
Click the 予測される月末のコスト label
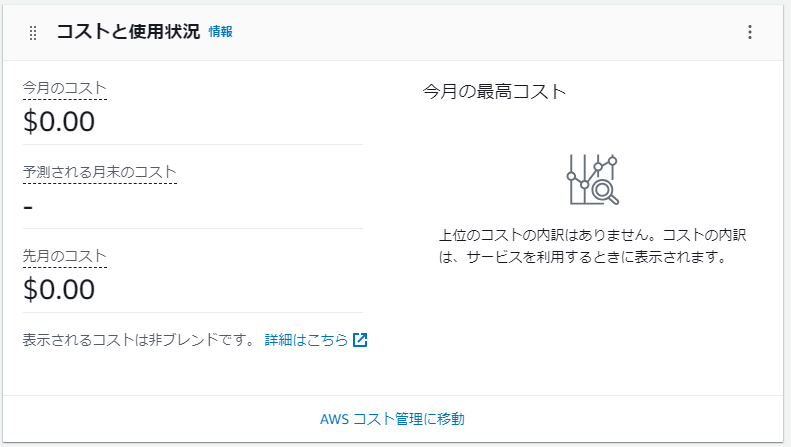99,172
